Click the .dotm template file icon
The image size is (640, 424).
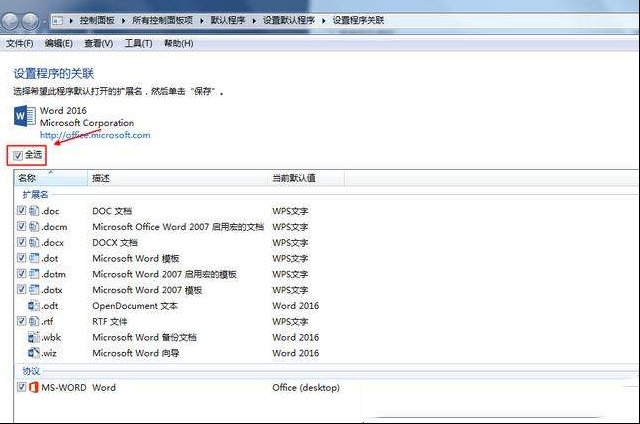(x=34, y=274)
